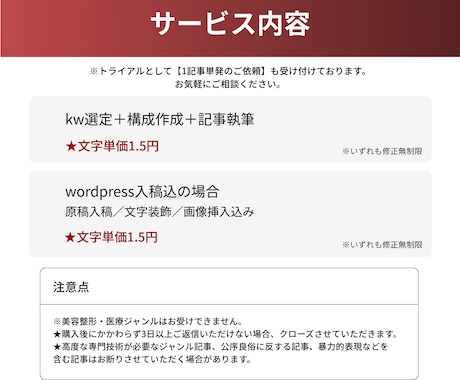This screenshot has height=380, width=460.
Task: Click the 注意点 box heading
Action: coord(71,287)
